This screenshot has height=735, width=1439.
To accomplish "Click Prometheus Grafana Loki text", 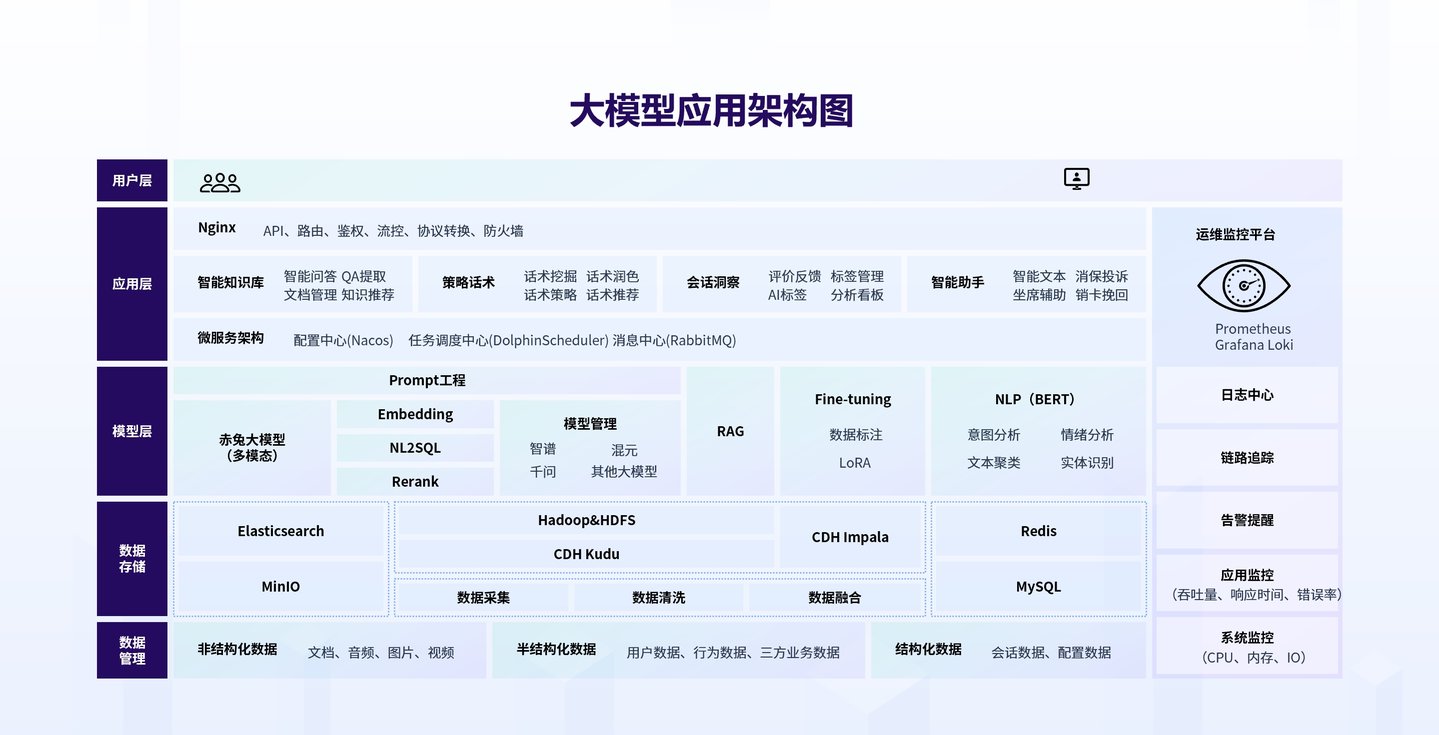I will click(x=1253, y=337).
